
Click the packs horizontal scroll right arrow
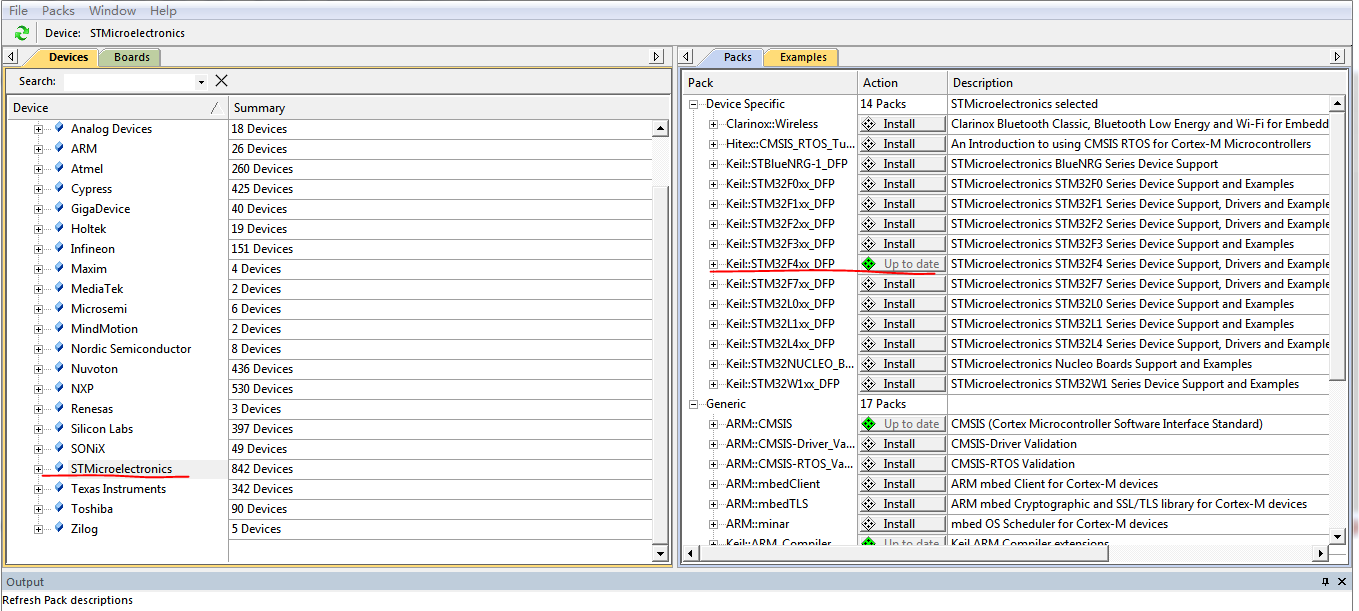click(x=1320, y=553)
